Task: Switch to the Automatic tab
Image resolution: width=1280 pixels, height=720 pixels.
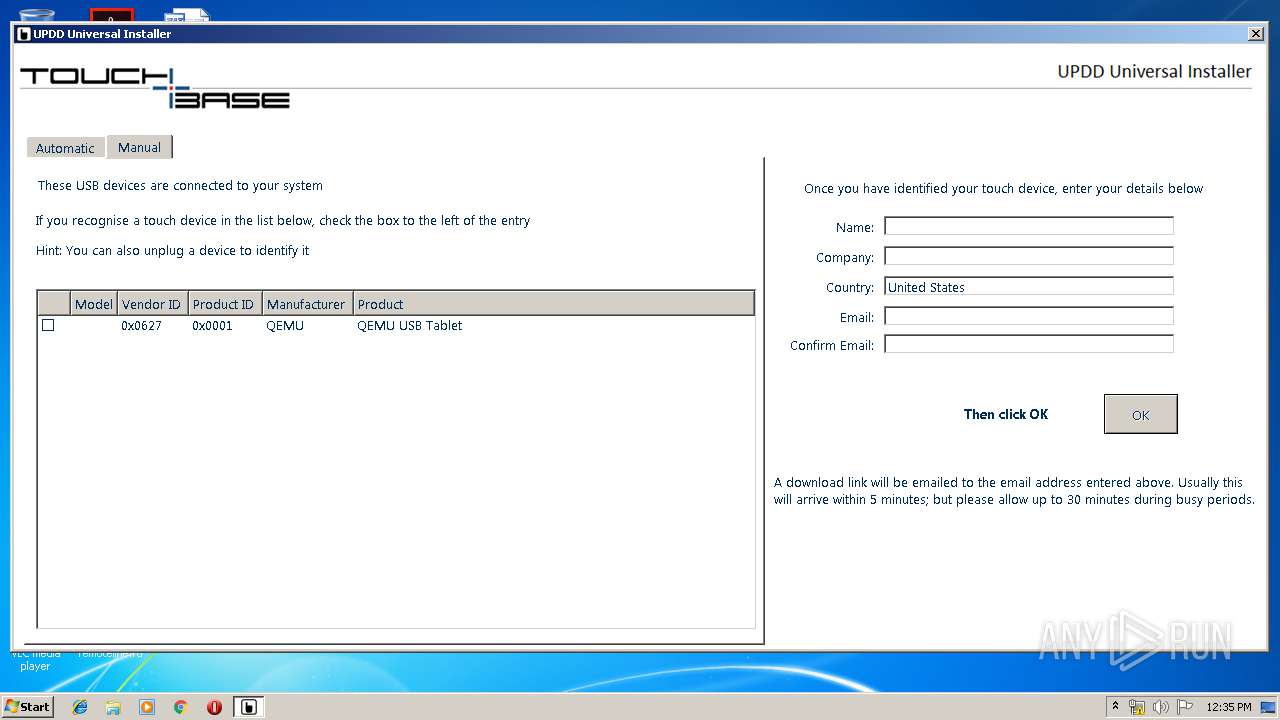Action: pos(65,148)
